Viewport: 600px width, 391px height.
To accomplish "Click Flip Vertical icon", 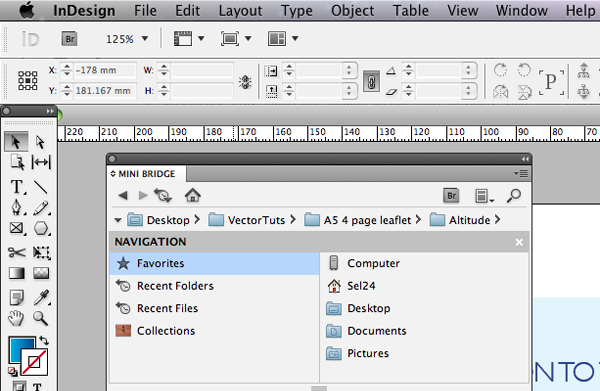I will (x=525, y=92).
